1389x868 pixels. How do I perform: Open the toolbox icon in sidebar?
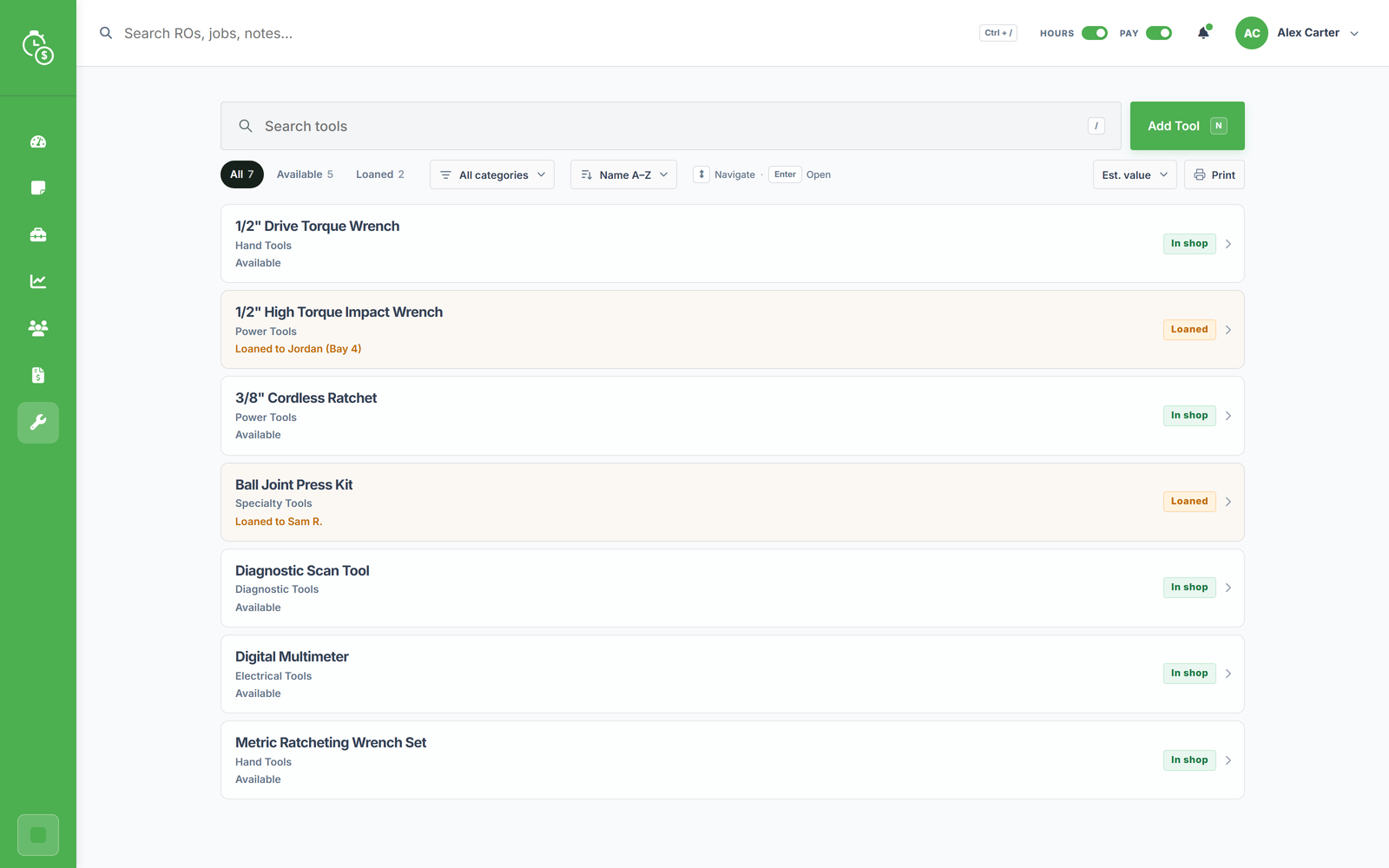coord(38,235)
